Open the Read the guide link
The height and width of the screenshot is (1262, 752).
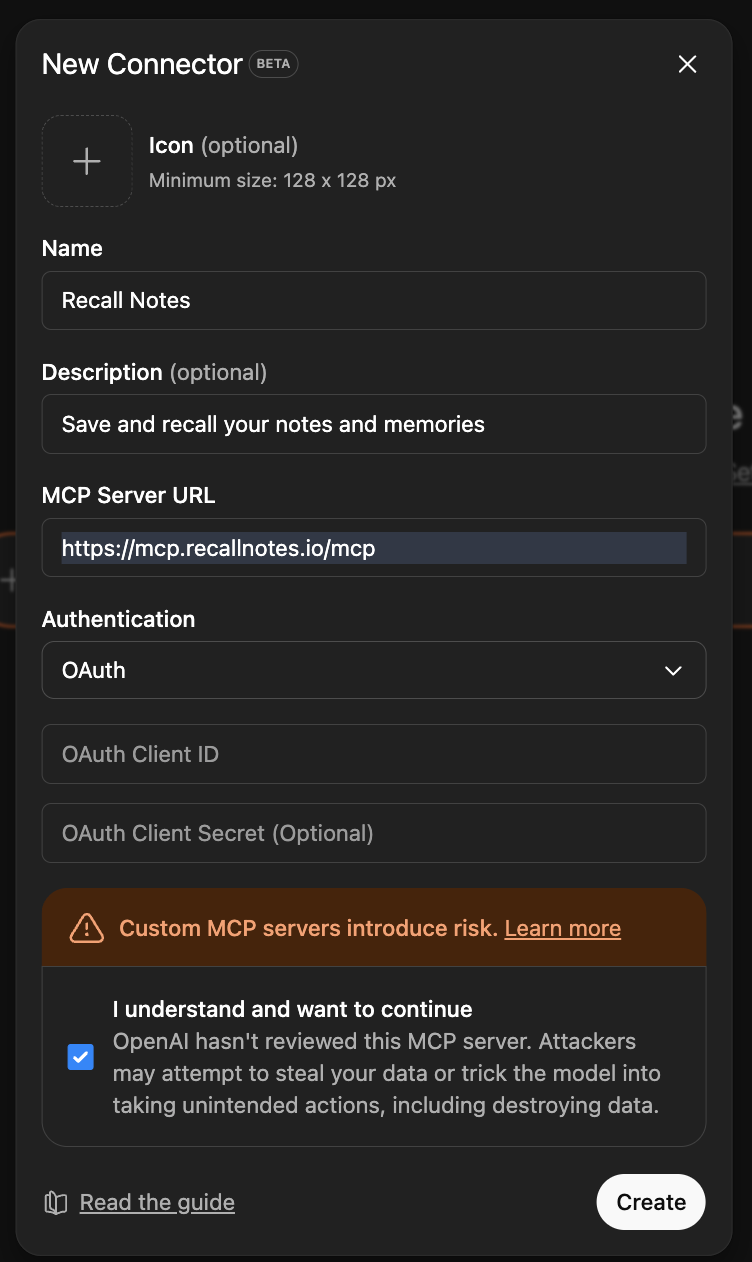[x=157, y=1202]
